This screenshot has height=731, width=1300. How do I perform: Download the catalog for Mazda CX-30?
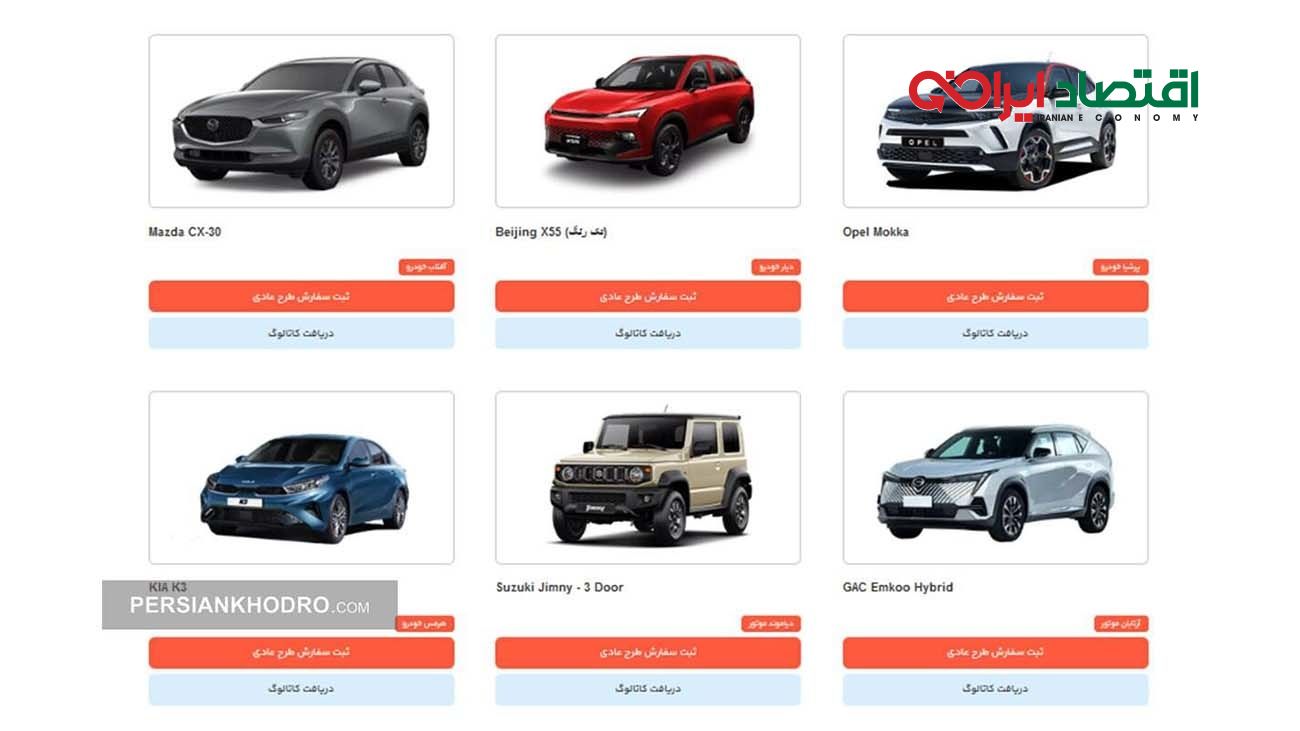[x=301, y=333]
